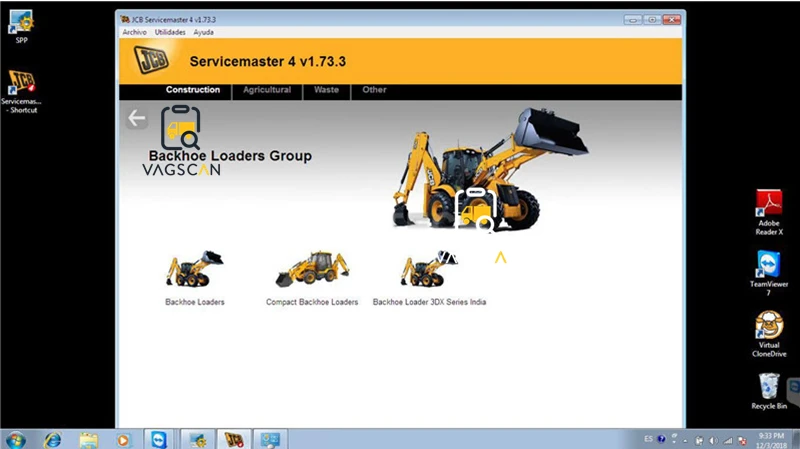Image resolution: width=800 pixels, height=449 pixels.
Task: Open the Ayuda menu
Action: point(203,32)
